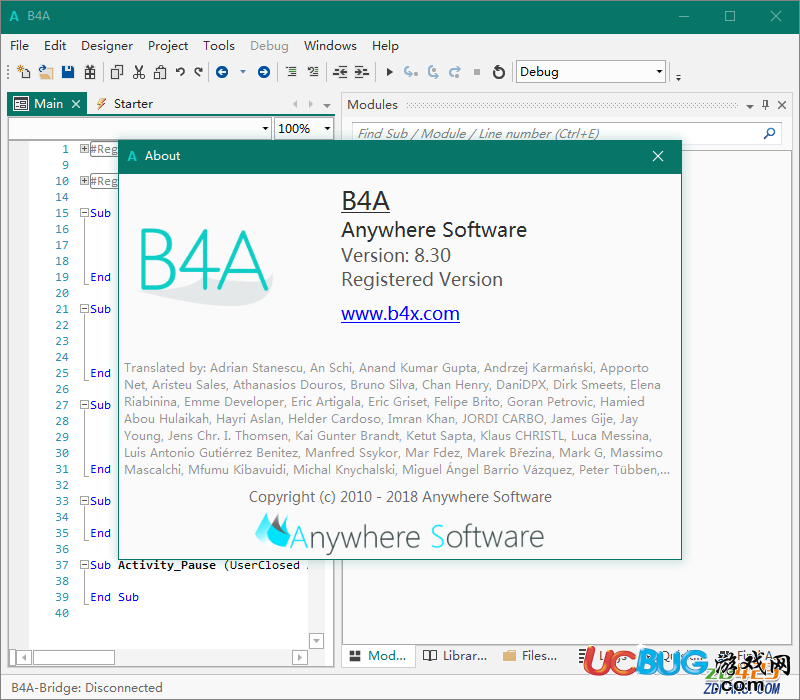The image size is (800, 700).
Task: Click the Copy toolbar icon
Action: coord(117,72)
